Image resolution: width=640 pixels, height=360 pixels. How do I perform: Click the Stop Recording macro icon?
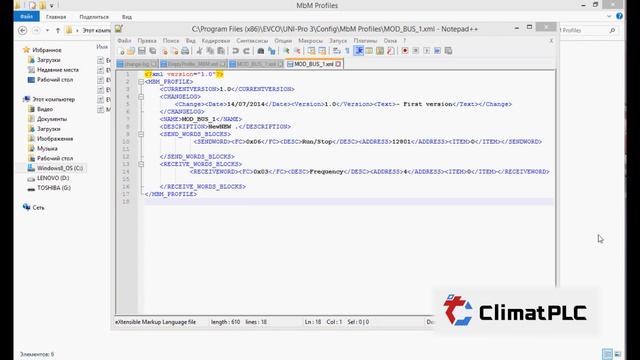[416, 51]
